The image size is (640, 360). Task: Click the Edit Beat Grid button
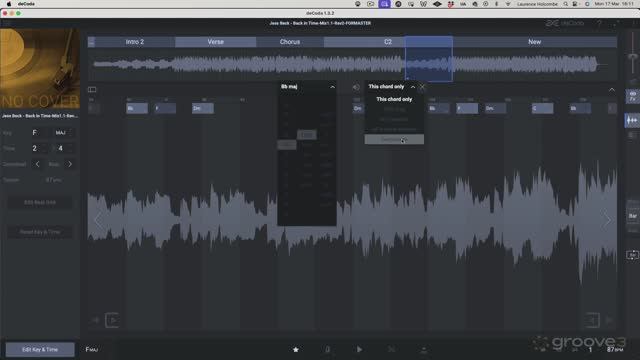[x=40, y=202]
